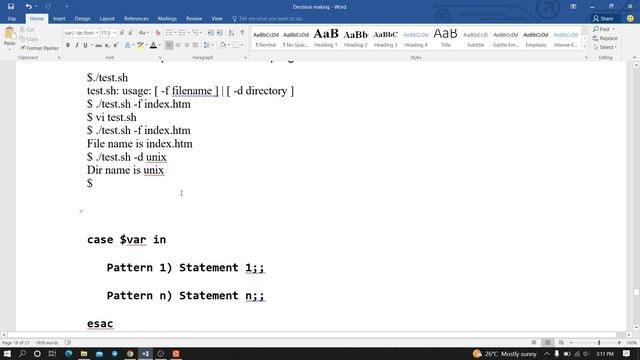
Task: Switch to the Mailings tab
Action: tap(167, 19)
